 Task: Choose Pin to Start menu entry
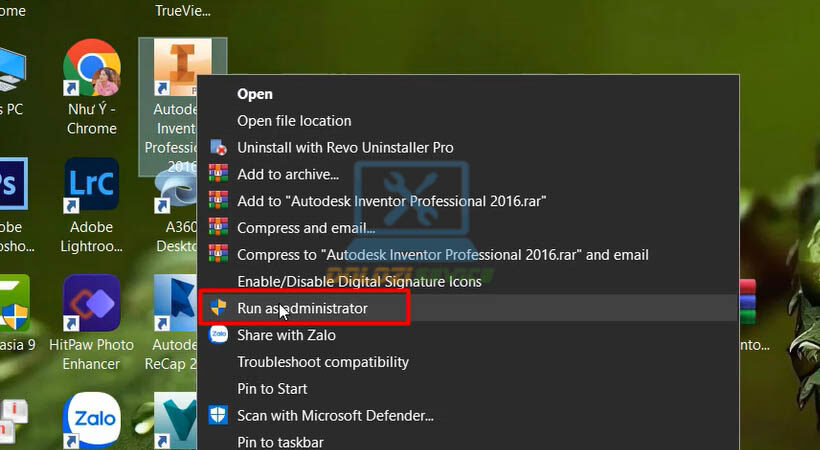272,389
